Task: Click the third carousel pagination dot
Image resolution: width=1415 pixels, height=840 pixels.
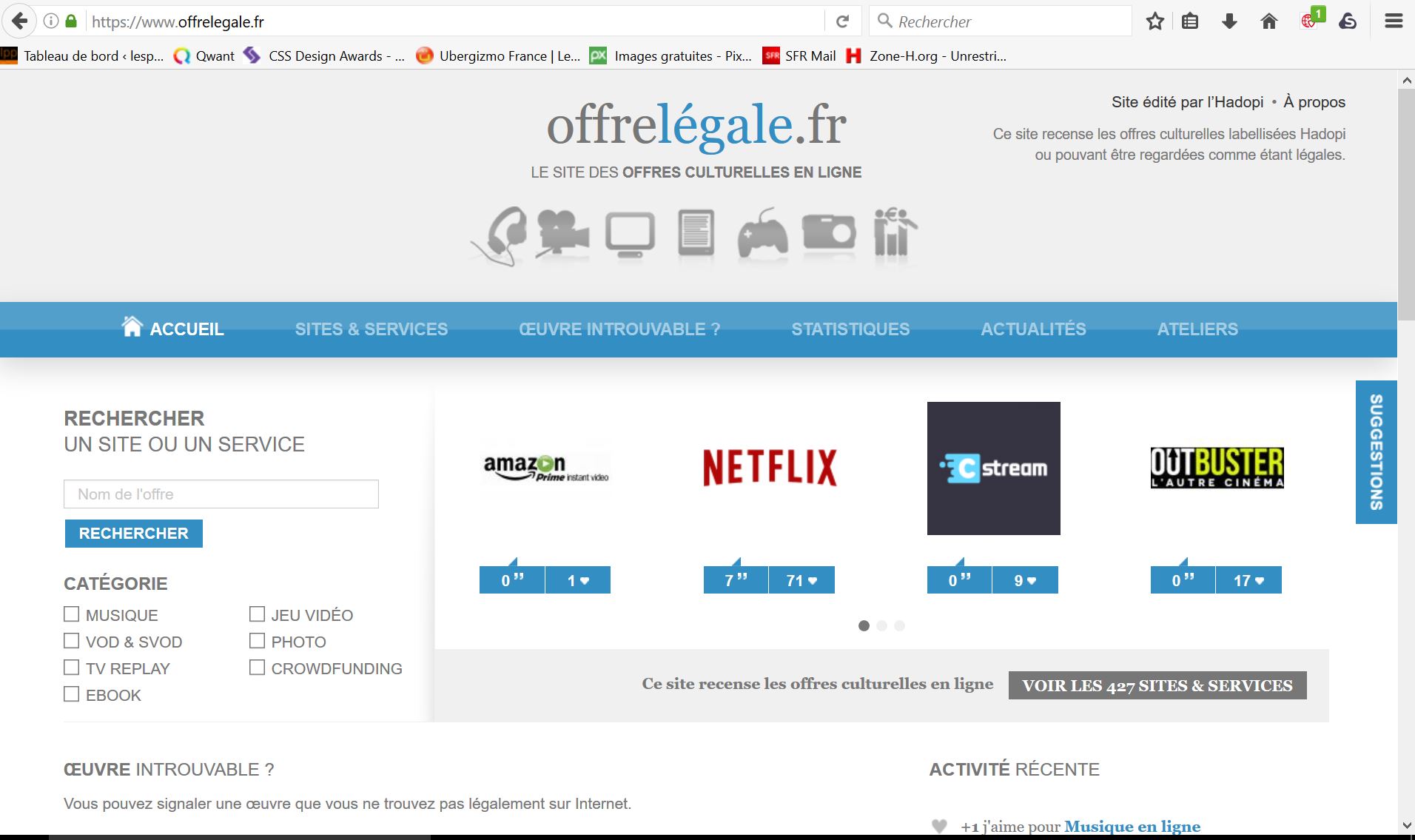Action: click(899, 626)
